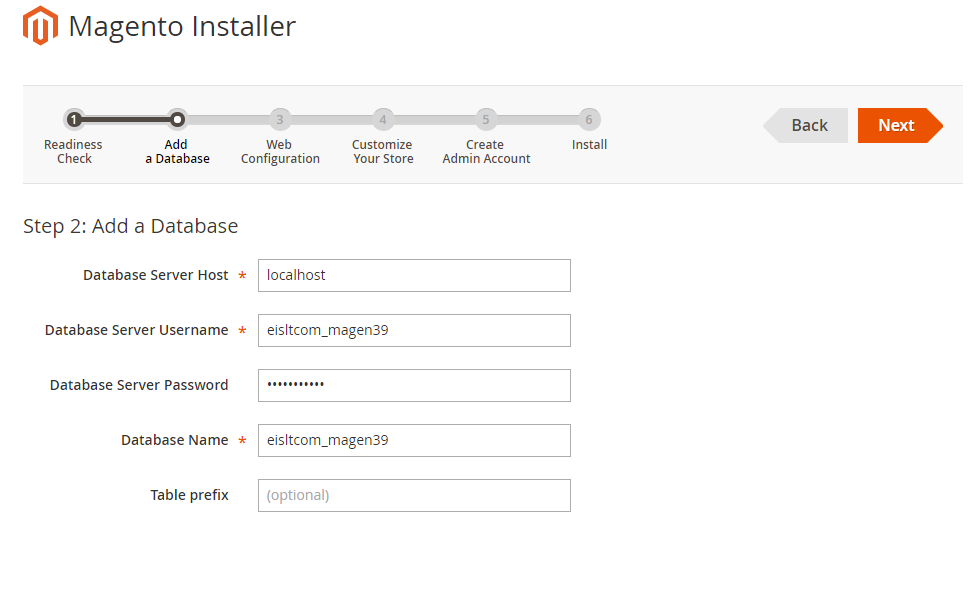The width and height of the screenshot is (979, 602).
Task: Select step 4 Customize Your Store circle
Action: (383, 119)
